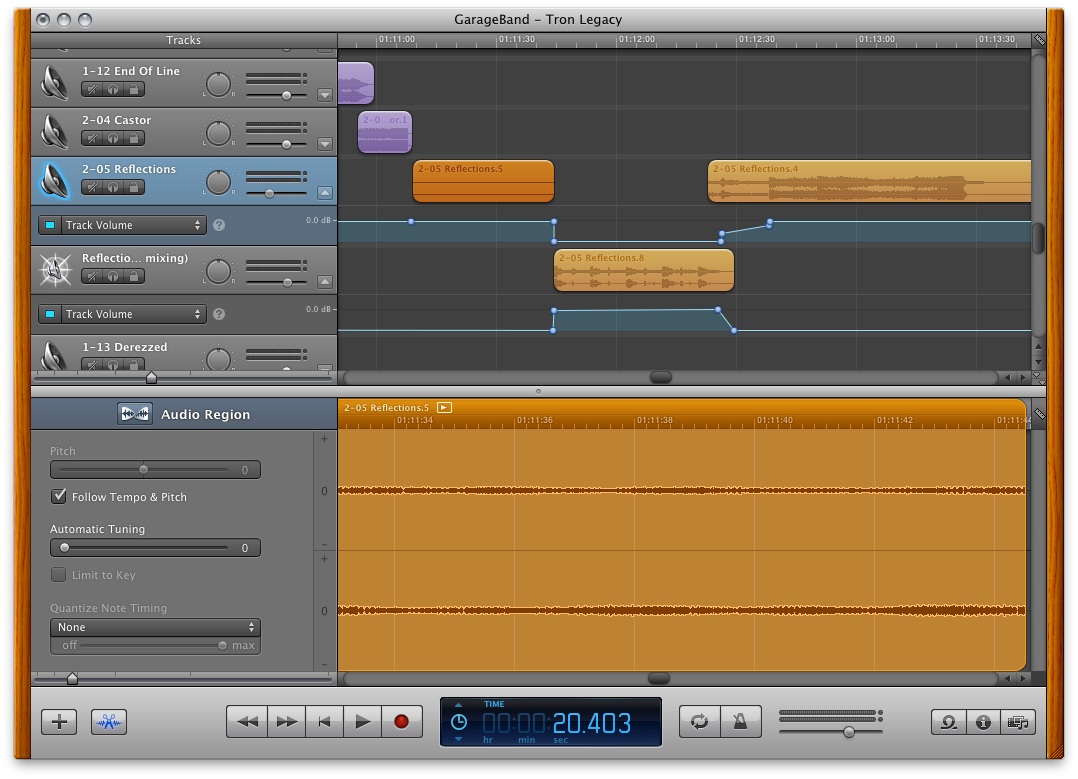This screenshot has width=1078, height=779.
Task: Open Track Volume dropdown under Reflectio... mixing)
Action: [132, 314]
